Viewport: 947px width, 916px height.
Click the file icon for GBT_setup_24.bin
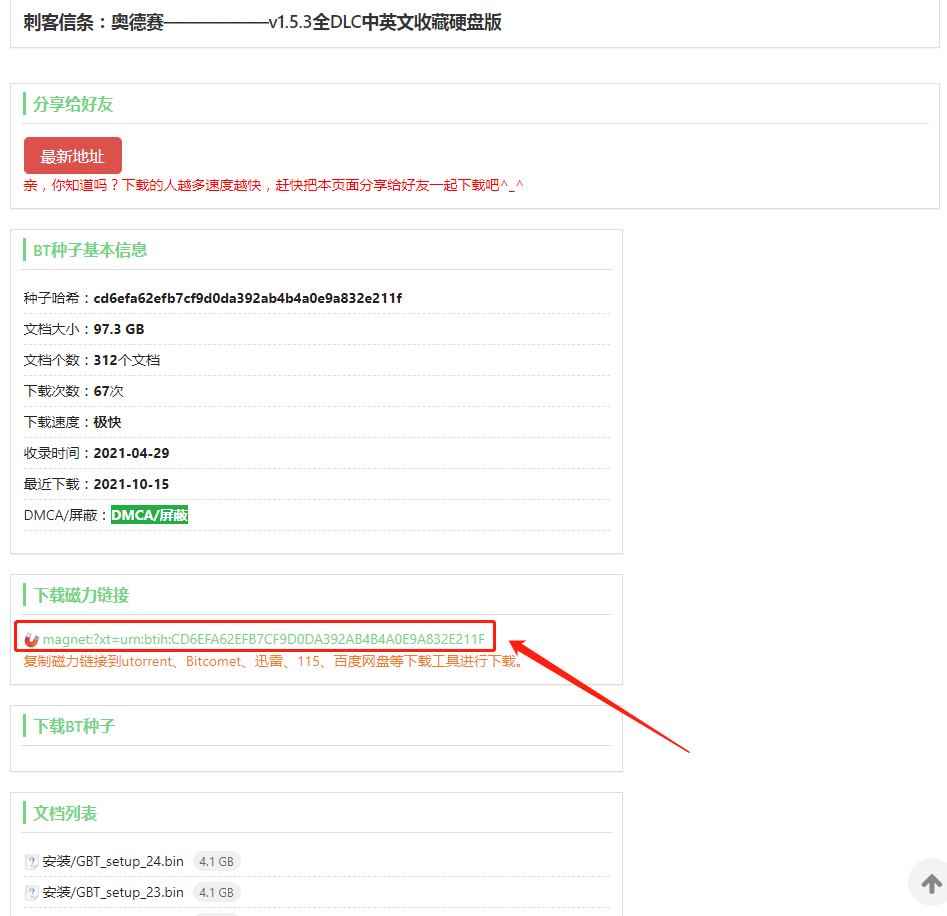(31, 862)
